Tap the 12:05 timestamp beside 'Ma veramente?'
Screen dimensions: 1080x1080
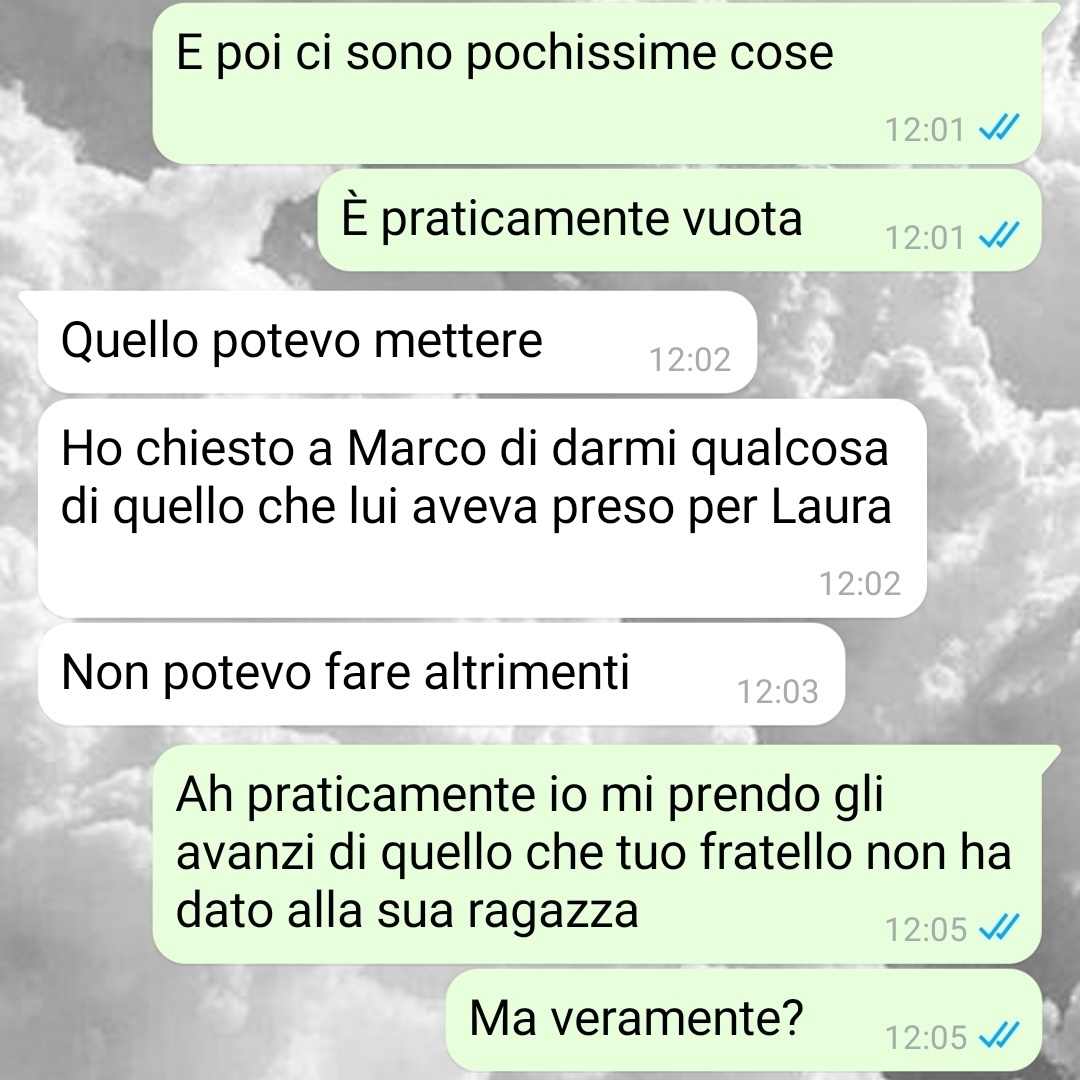(925, 1037)
